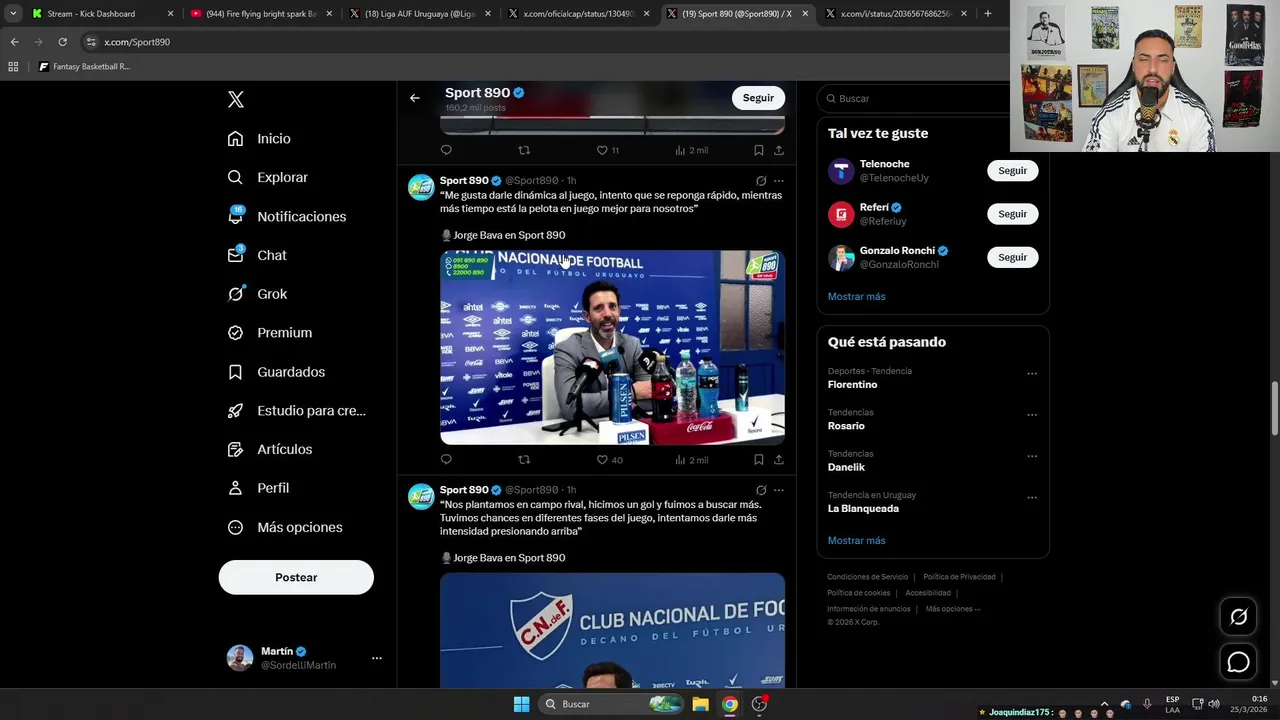Screen dimensions: 1280x720
Task: Click the X logo in sidebar
Action: click(x=236, y=99)
